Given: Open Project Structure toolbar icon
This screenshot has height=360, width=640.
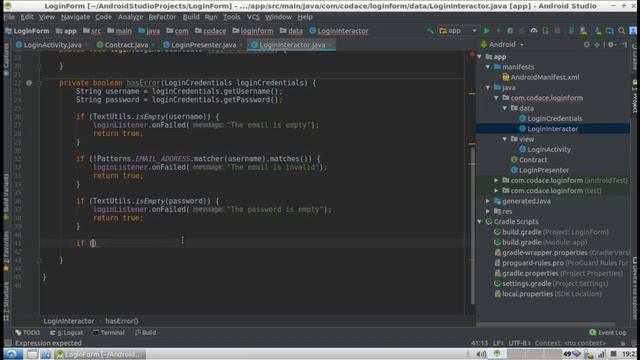Looking at the screenshot, I should pyautogui.click(x=609, y=31).
